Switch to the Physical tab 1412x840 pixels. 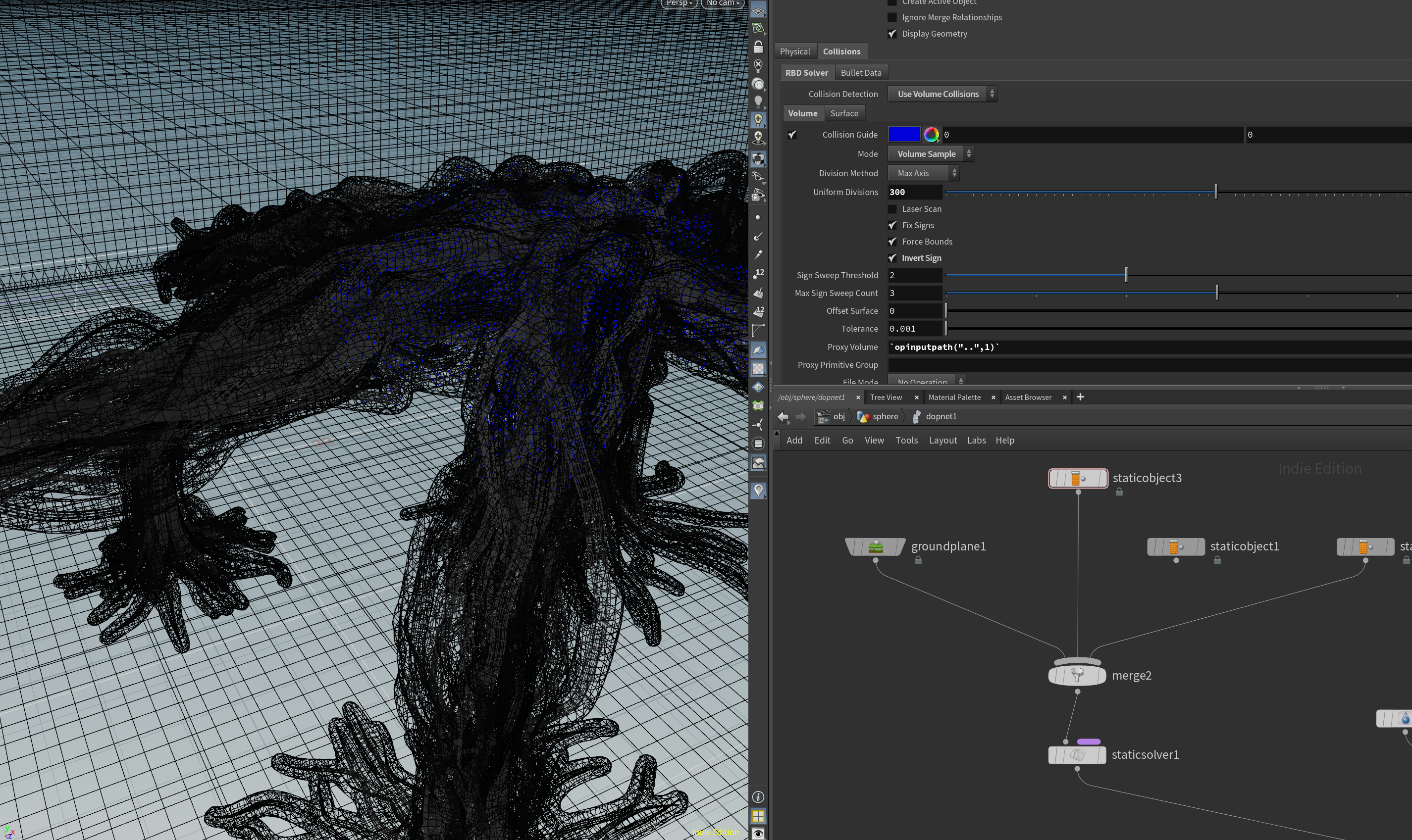click(x=794, y=51)
